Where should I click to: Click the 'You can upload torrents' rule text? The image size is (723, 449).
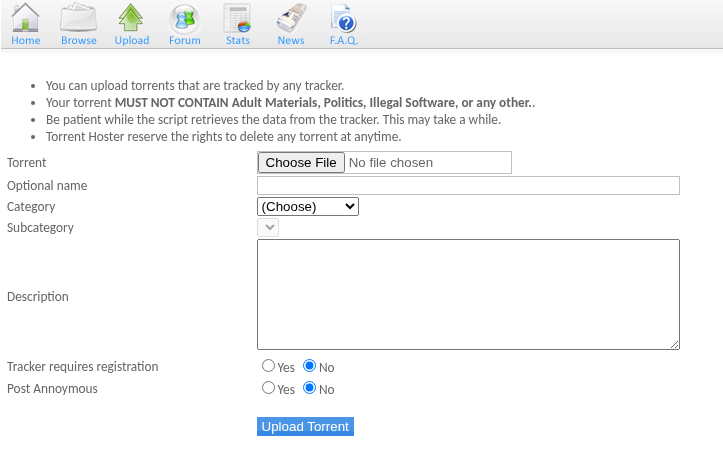[195, 86]
